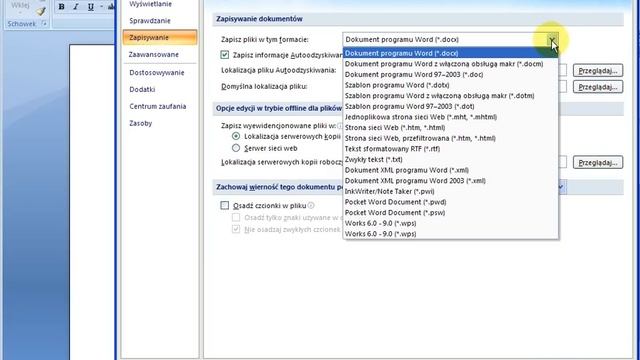Click the Lokalizacja pliku Autoodzyskiwania label

(279, 70)
